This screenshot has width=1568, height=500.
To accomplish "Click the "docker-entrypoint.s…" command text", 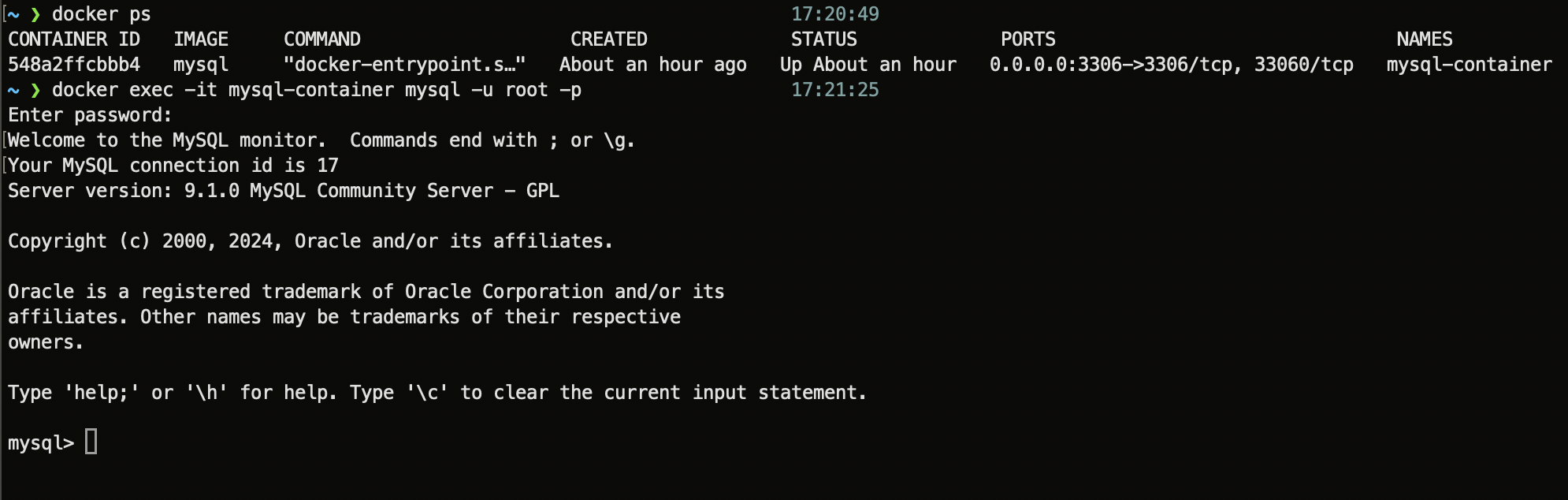I will coord(404,65).
